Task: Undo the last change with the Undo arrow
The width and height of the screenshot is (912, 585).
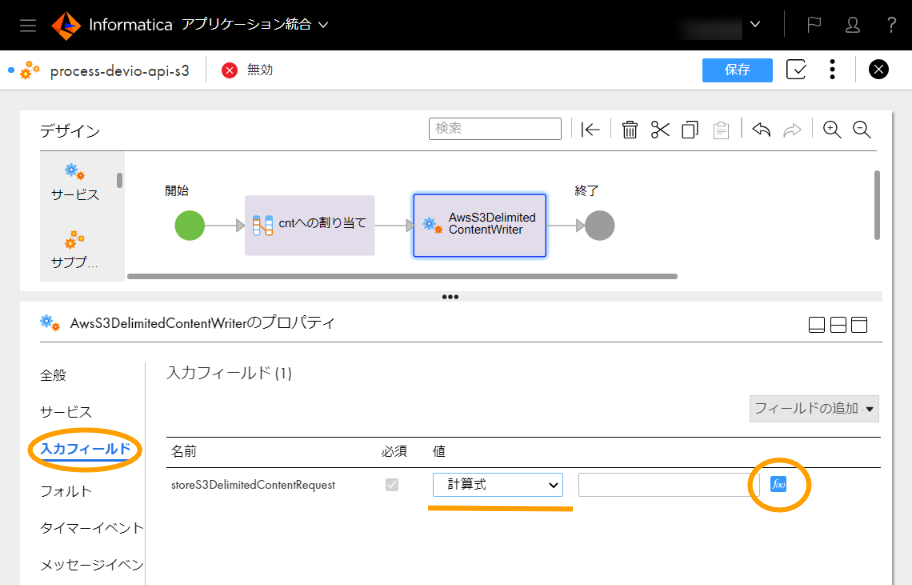Action: 762,128
